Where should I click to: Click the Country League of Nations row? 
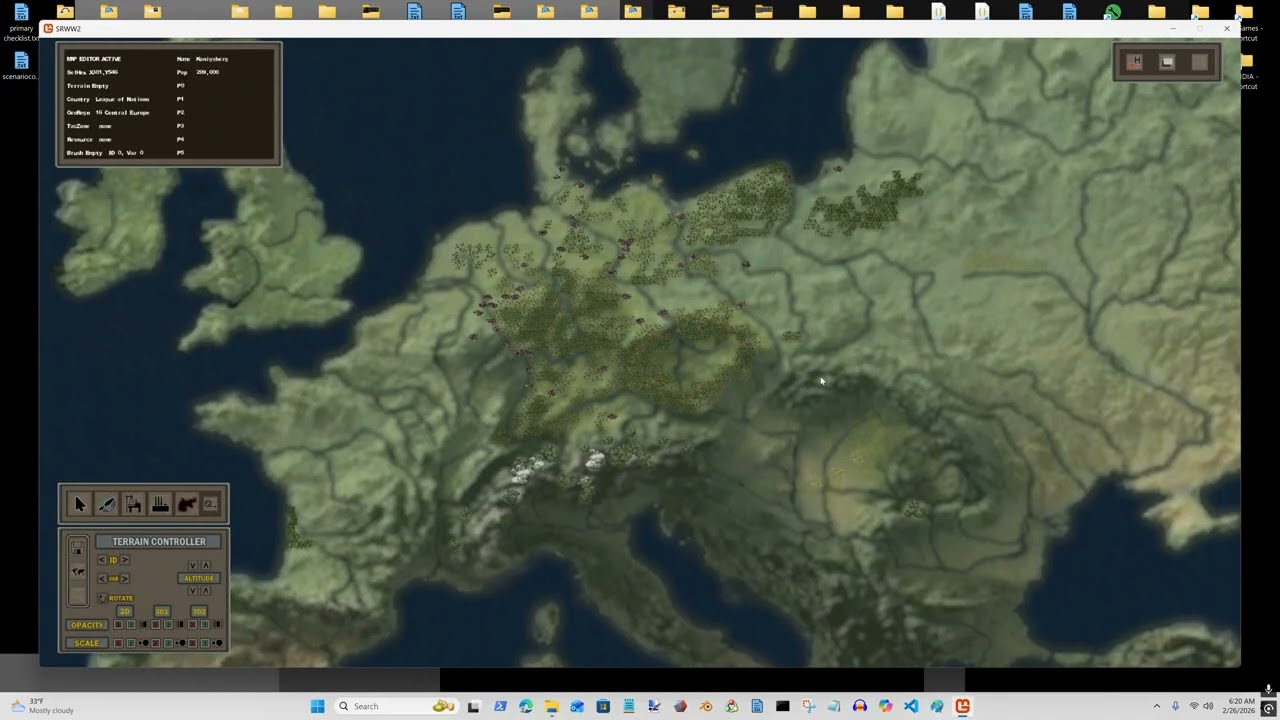pos(108,99)
